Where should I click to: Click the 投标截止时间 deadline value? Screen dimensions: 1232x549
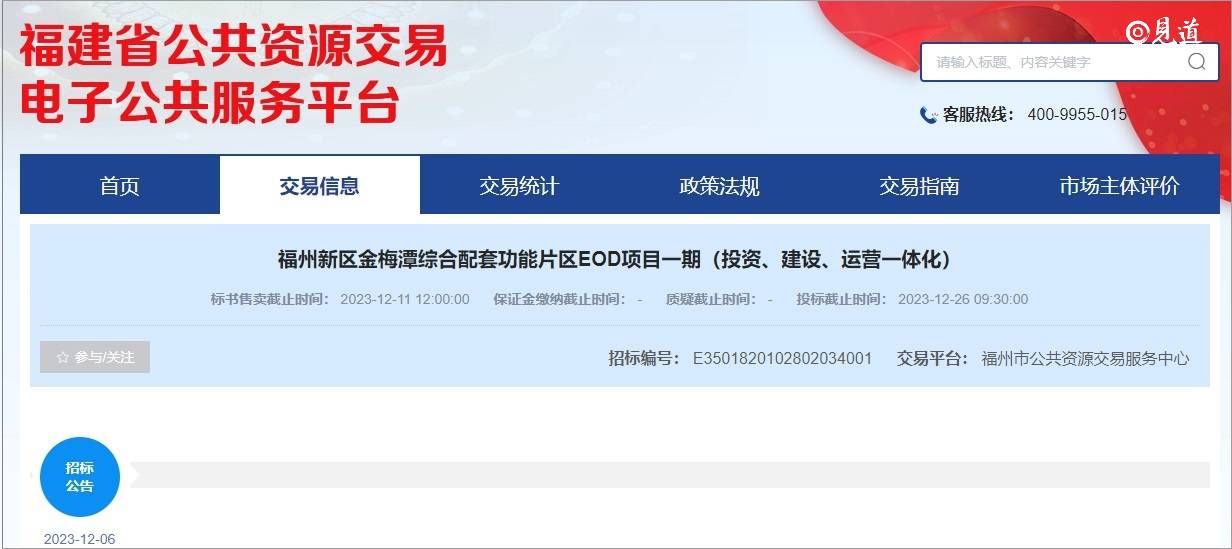point(962,299)
